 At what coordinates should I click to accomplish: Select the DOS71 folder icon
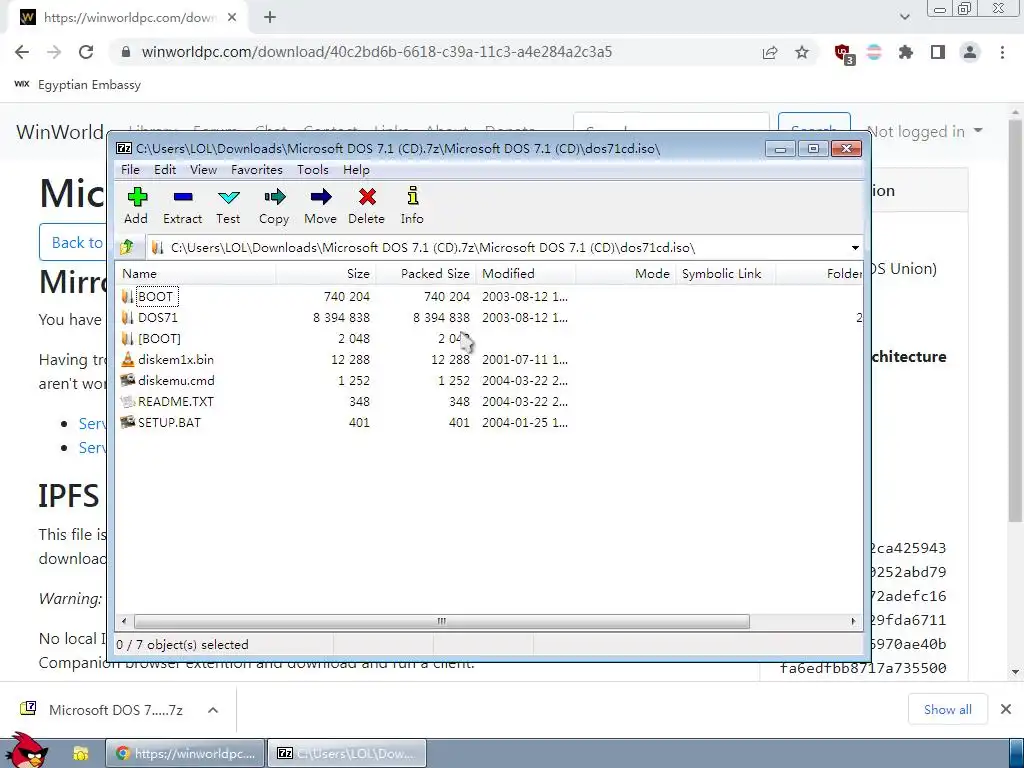point(127,317)
